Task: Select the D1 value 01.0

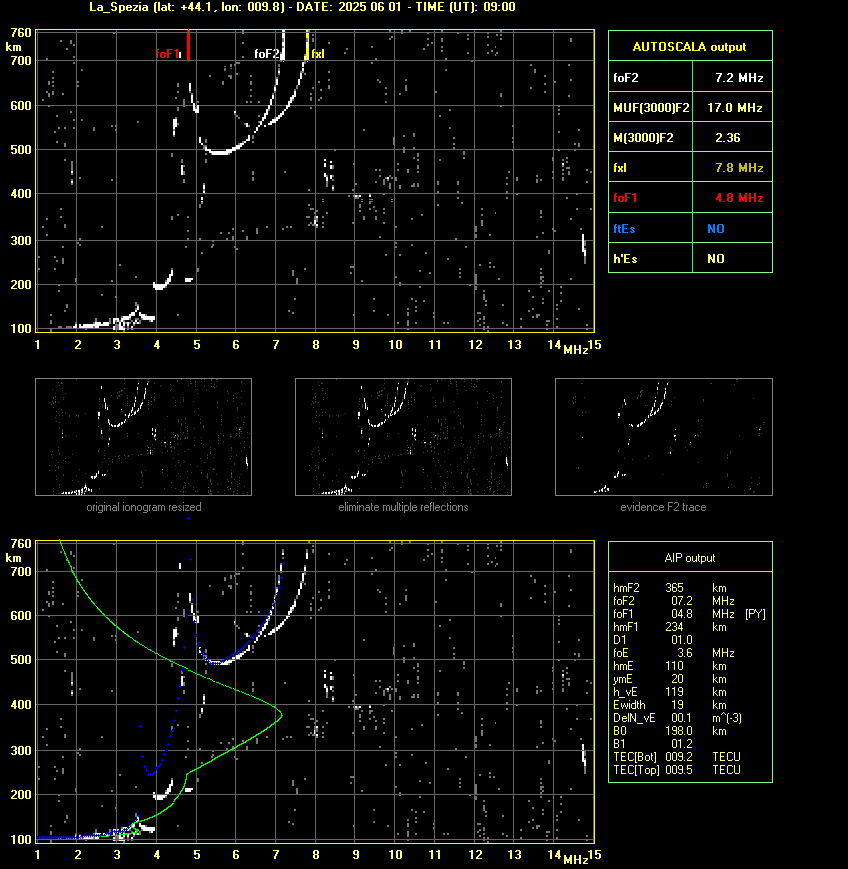Action: click(682, 640)
